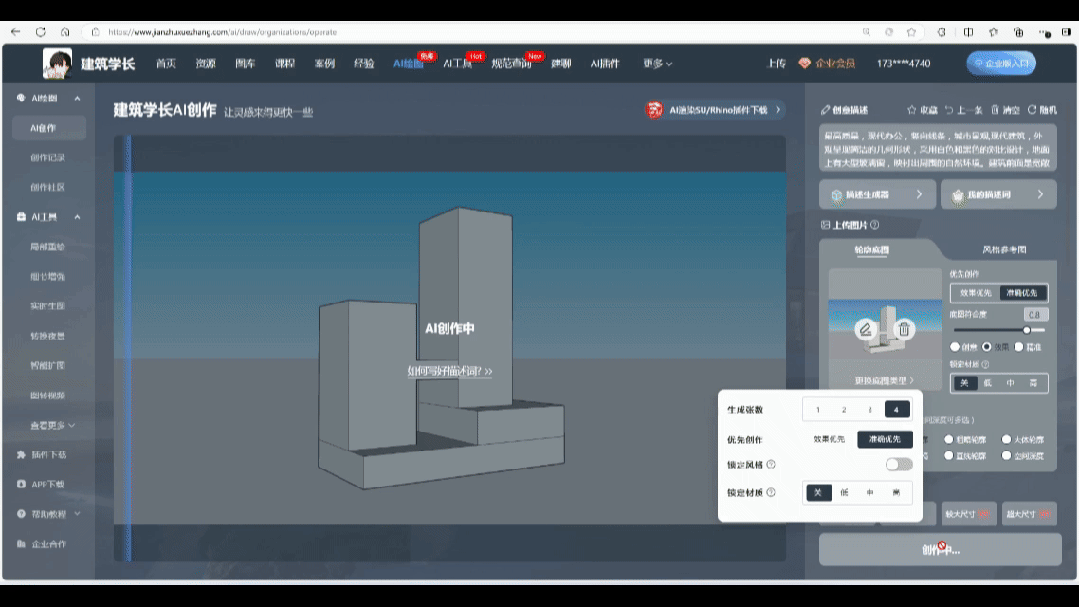The height and width of the screenshot is (607, 1079).
Task: Open the 如何写好描述词? link
Action: [450, 371]
